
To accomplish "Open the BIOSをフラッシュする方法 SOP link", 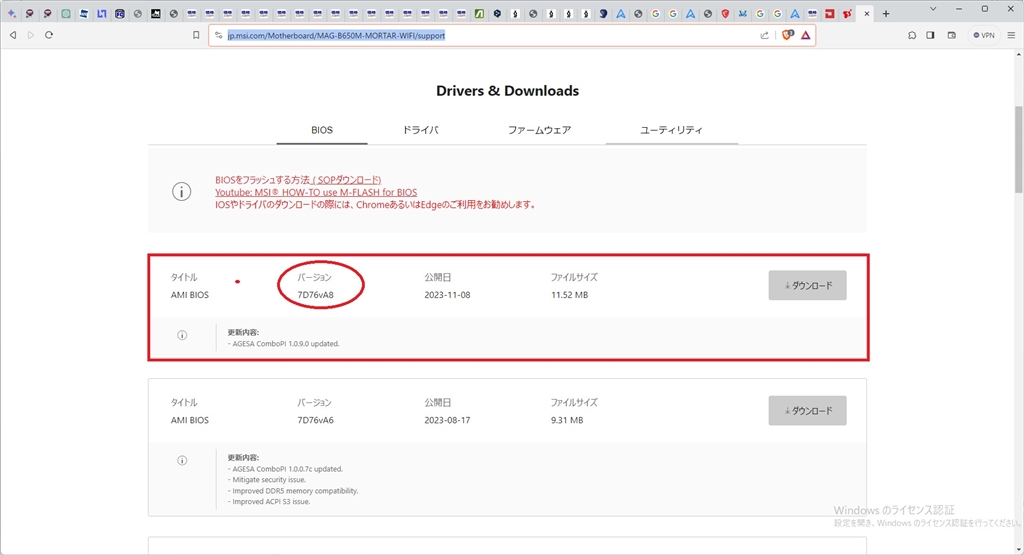I will tap(298, 180).
